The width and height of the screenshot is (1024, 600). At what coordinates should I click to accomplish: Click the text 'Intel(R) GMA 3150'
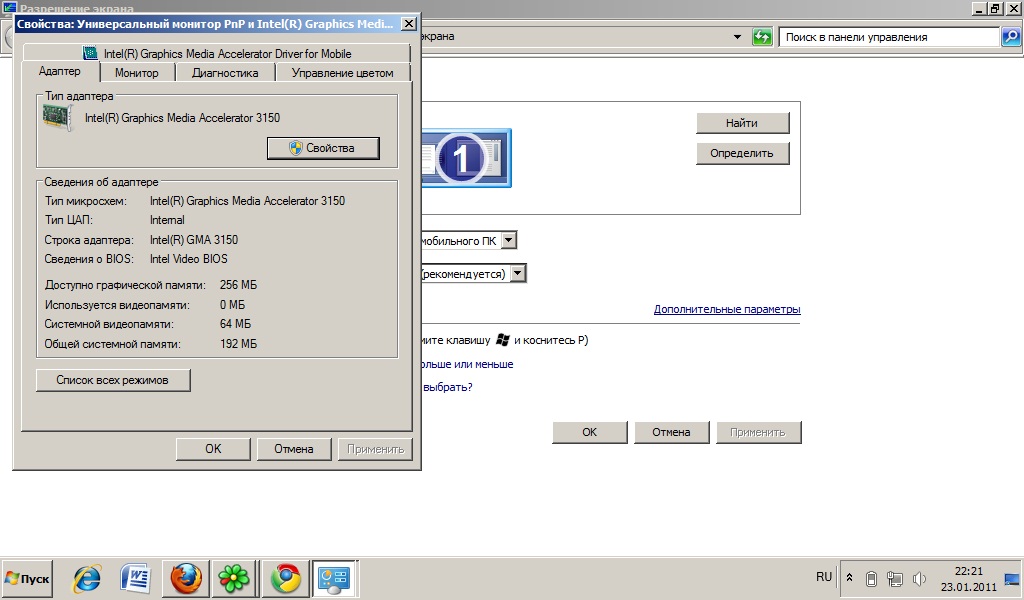194,240
